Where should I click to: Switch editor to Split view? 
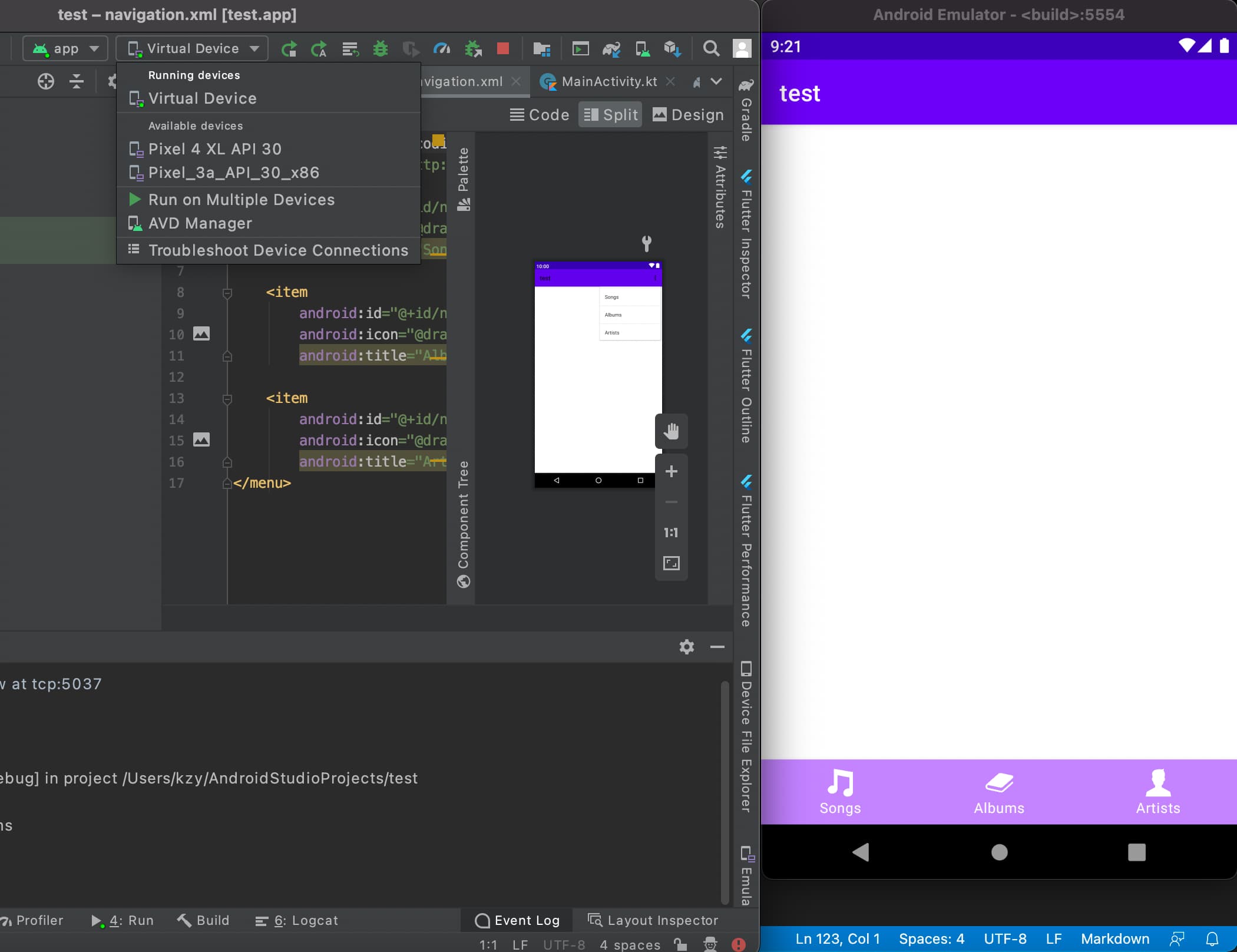(610, 115)
